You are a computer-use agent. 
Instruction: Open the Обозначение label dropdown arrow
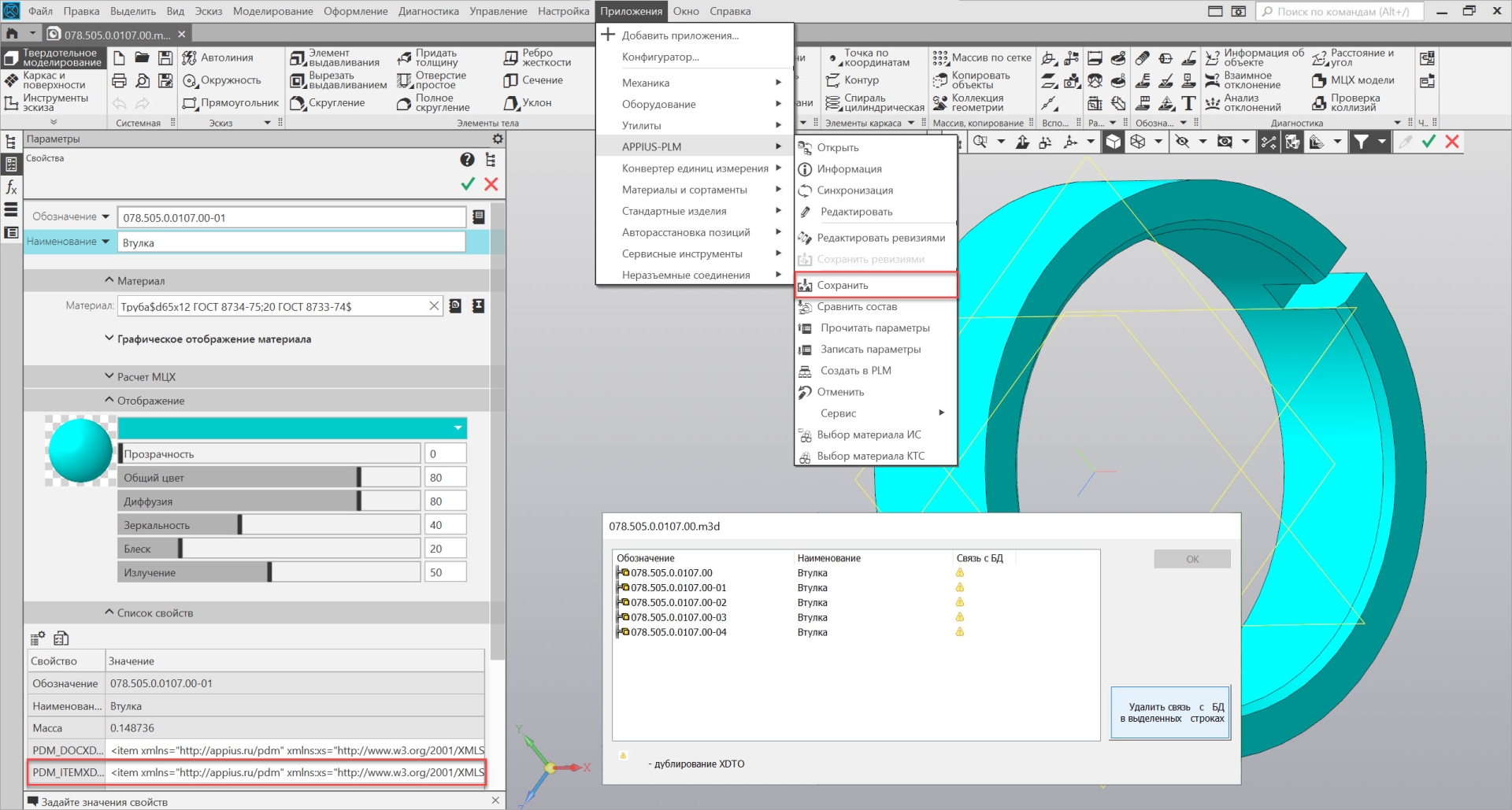[106, 216]
